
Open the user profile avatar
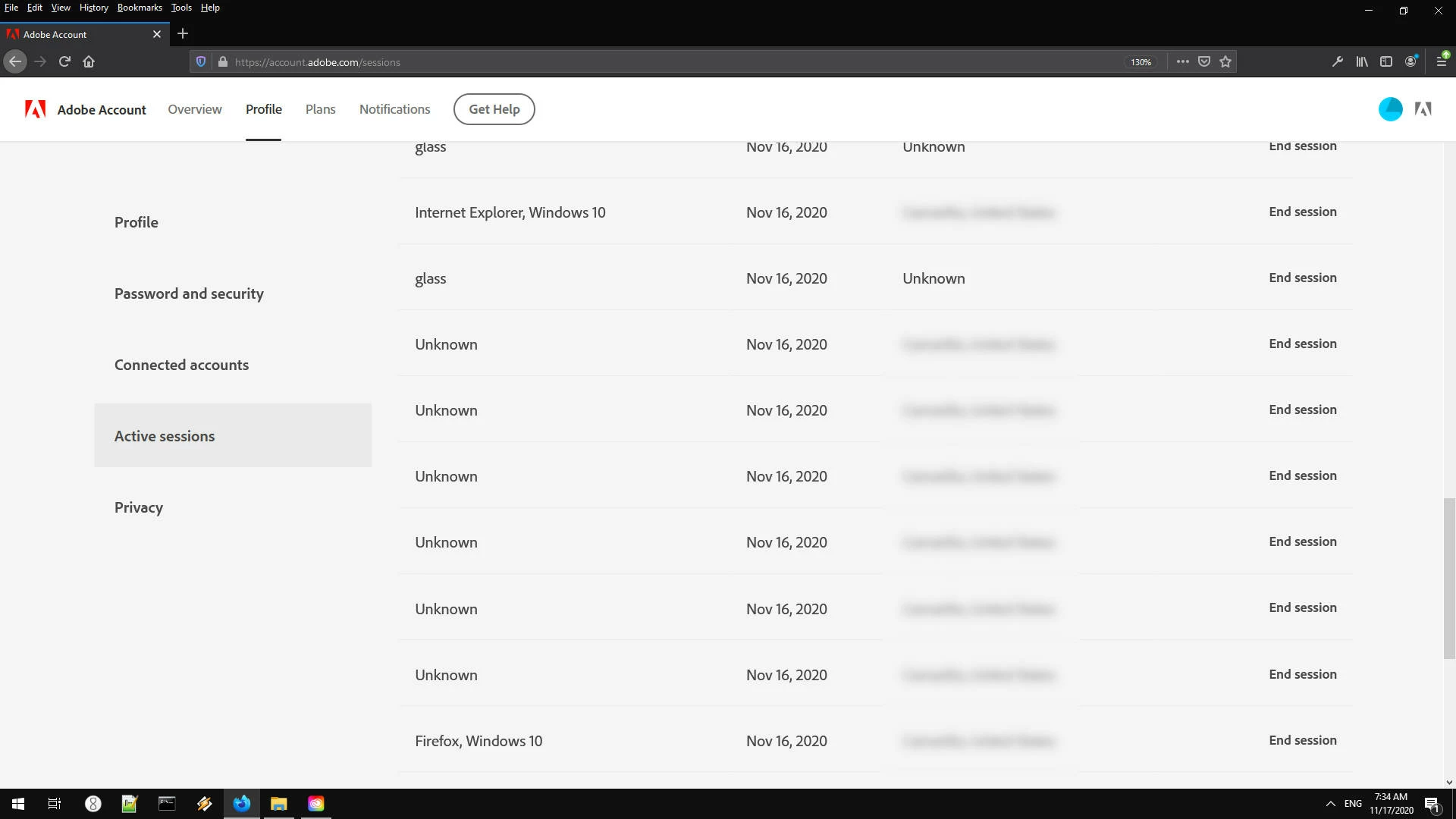click(1390, 109)
